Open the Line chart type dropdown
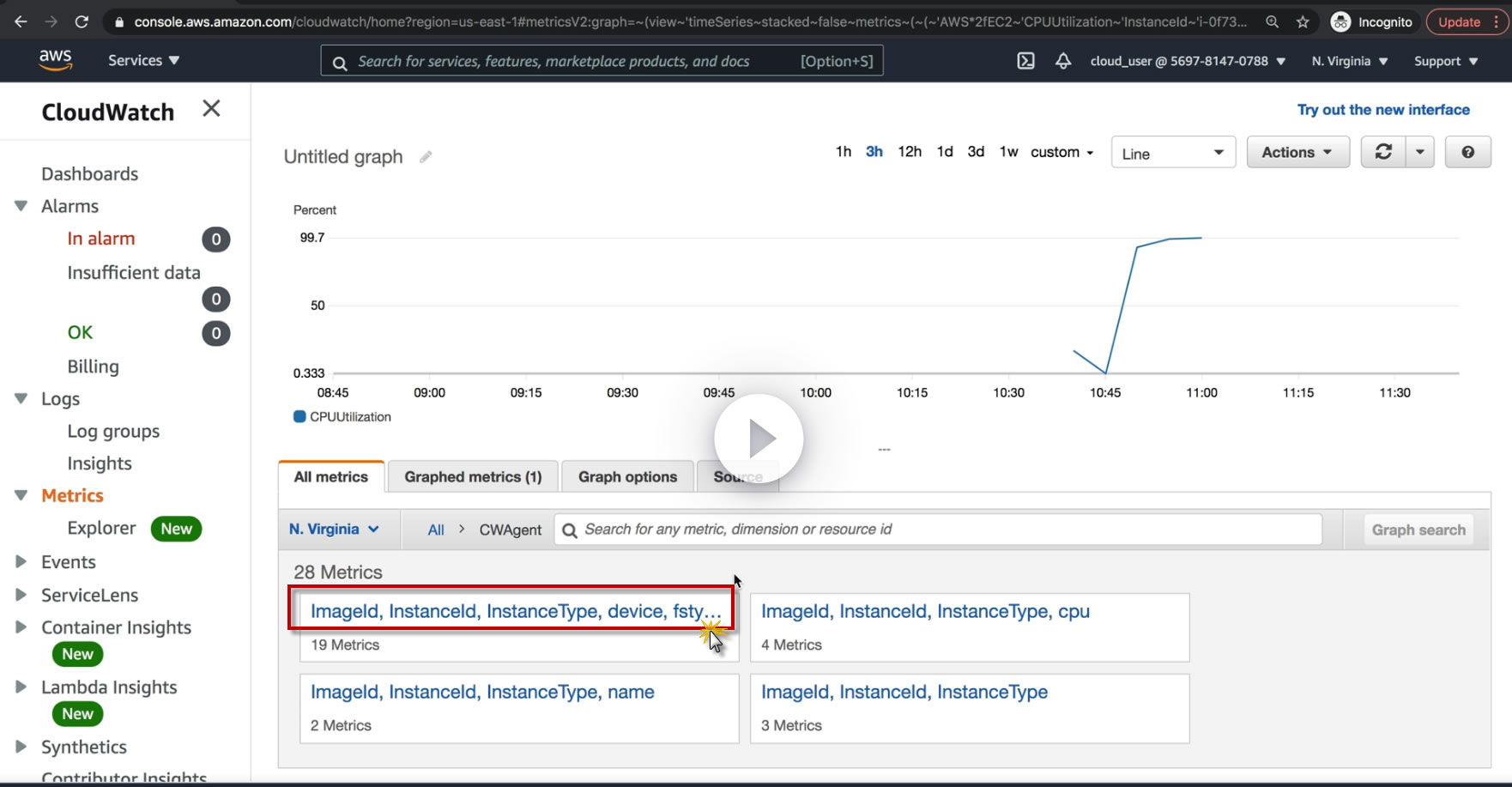The image size is (1512, 787). [1173, 153]
